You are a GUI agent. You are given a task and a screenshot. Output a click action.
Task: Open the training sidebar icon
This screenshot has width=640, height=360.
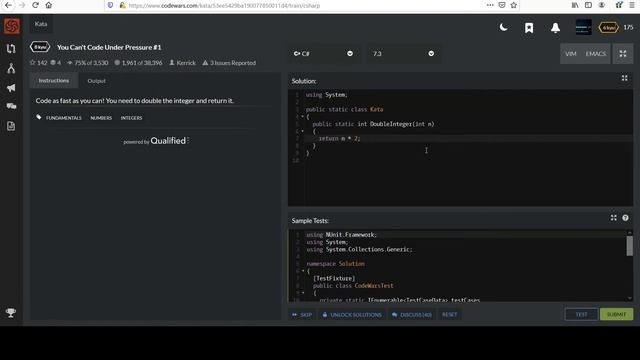tap(11, 49)
